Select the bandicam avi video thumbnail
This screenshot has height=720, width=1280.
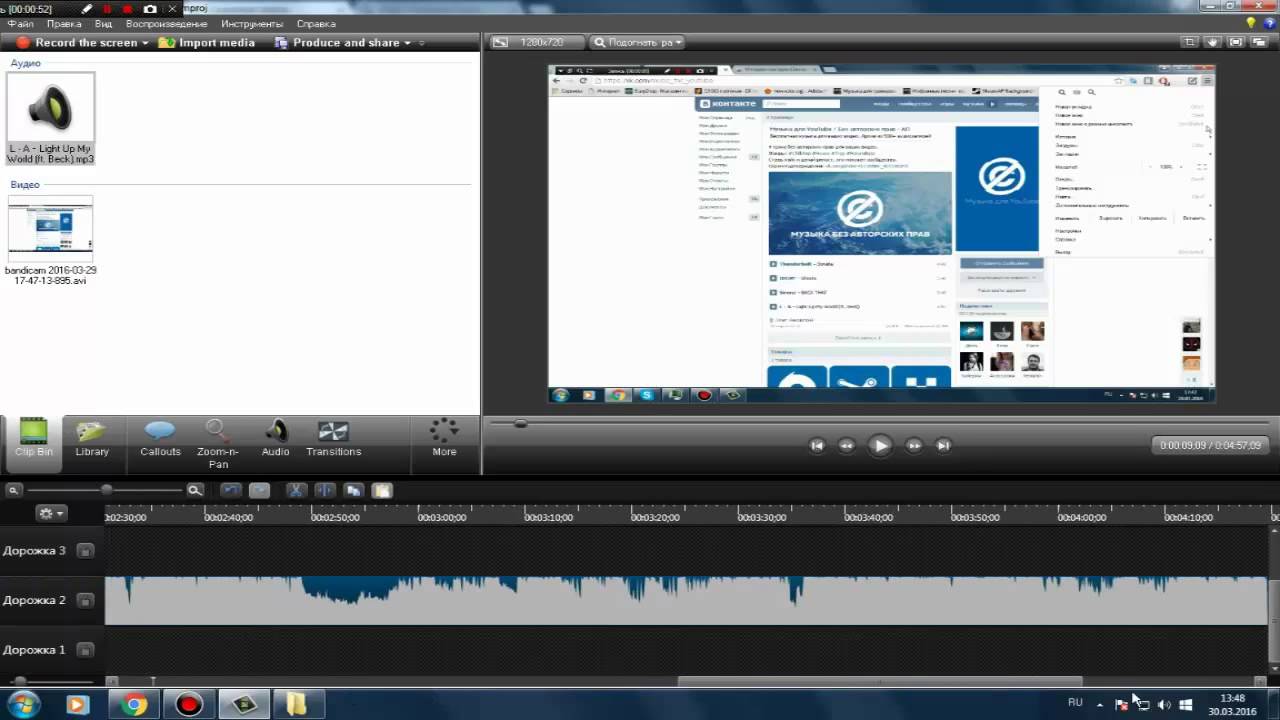pyautogui.click(x=50, y=228)
